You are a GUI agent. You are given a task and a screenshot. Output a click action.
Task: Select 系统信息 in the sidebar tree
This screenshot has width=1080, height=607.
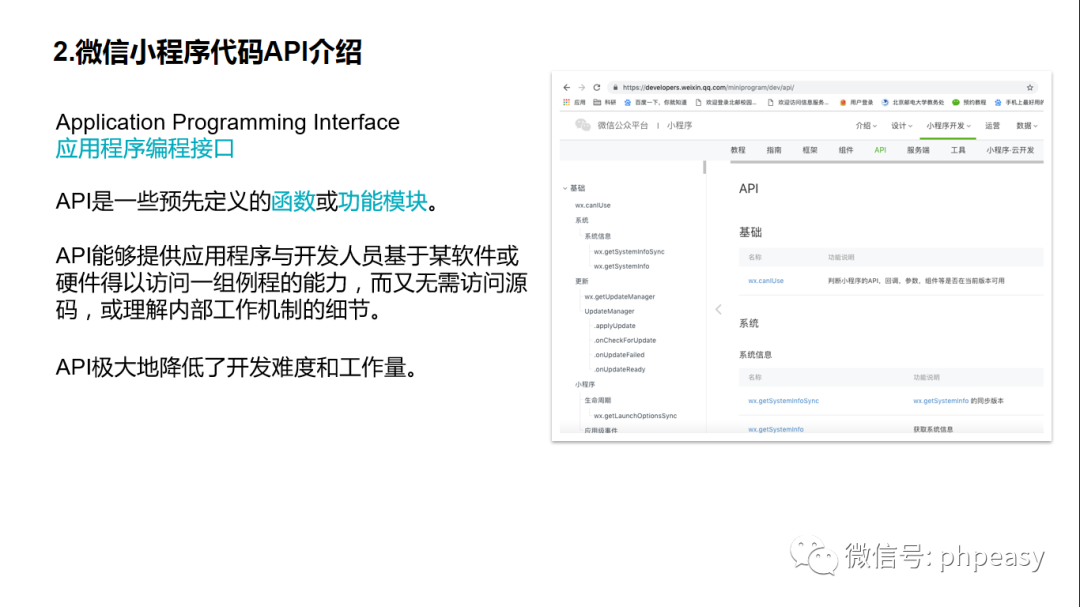[x=597, y=236]
